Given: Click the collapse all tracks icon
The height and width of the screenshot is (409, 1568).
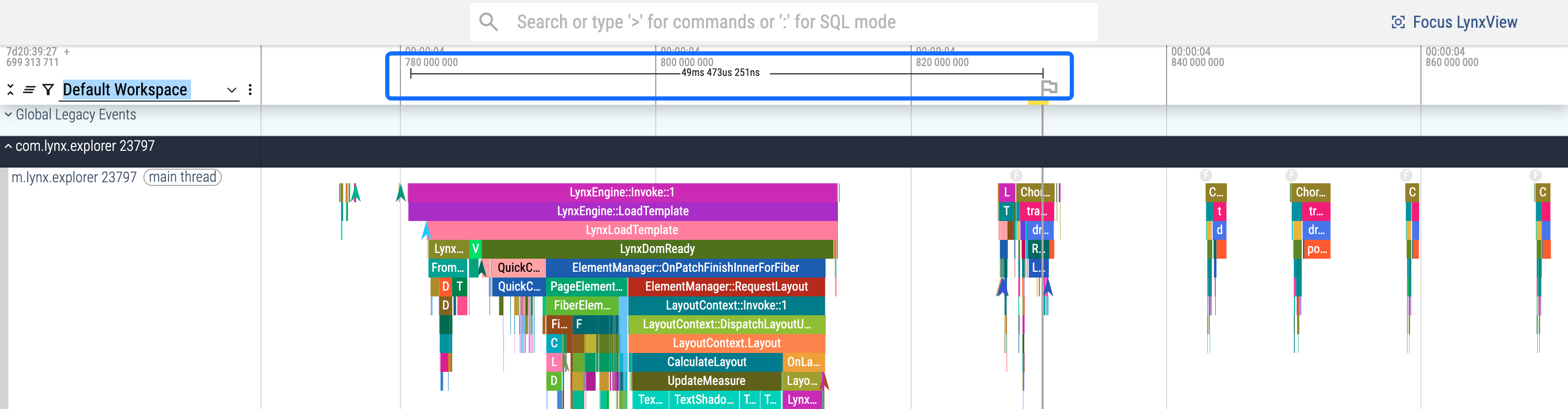Looking at the screenshot, I should (x=10, y=90).
